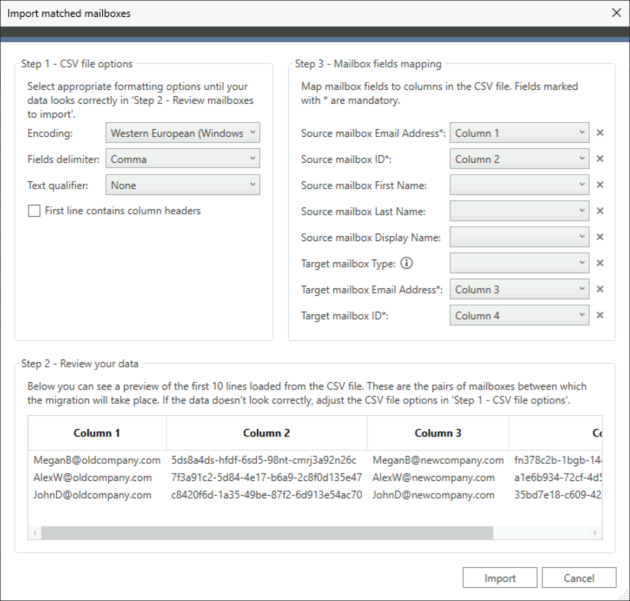Viewport: 630px width, 601px height.
Task: Clear the Source mailbox First Name mapping
Action: click(600, 185)
